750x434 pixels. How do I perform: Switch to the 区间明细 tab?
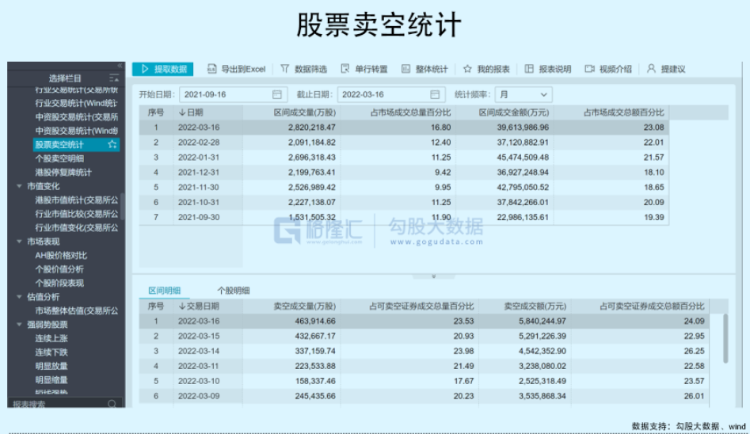[164, 290]
